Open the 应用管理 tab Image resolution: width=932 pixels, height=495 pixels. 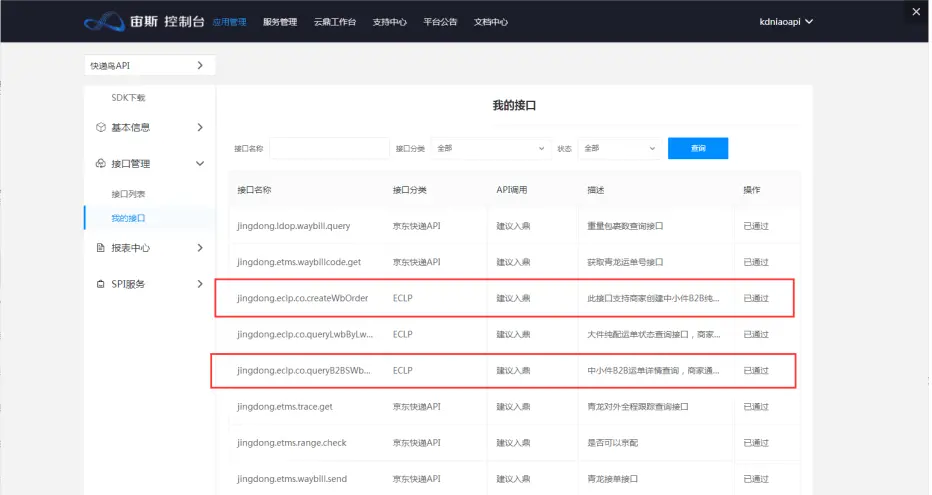229,22
